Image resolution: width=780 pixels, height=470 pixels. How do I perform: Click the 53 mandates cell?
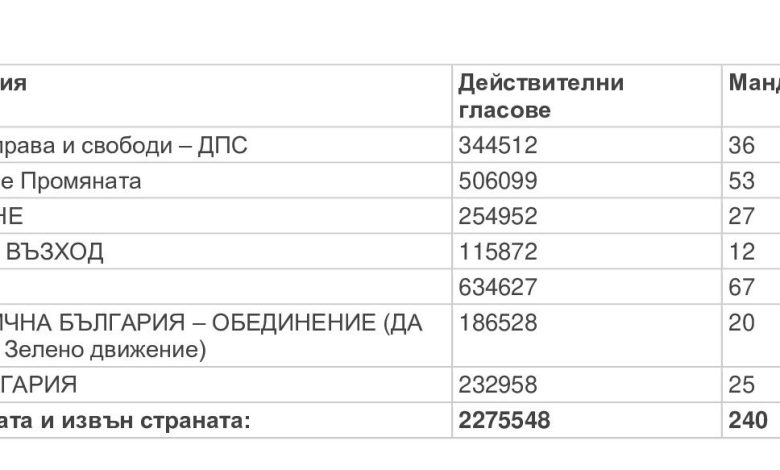(x=742, y=181)
